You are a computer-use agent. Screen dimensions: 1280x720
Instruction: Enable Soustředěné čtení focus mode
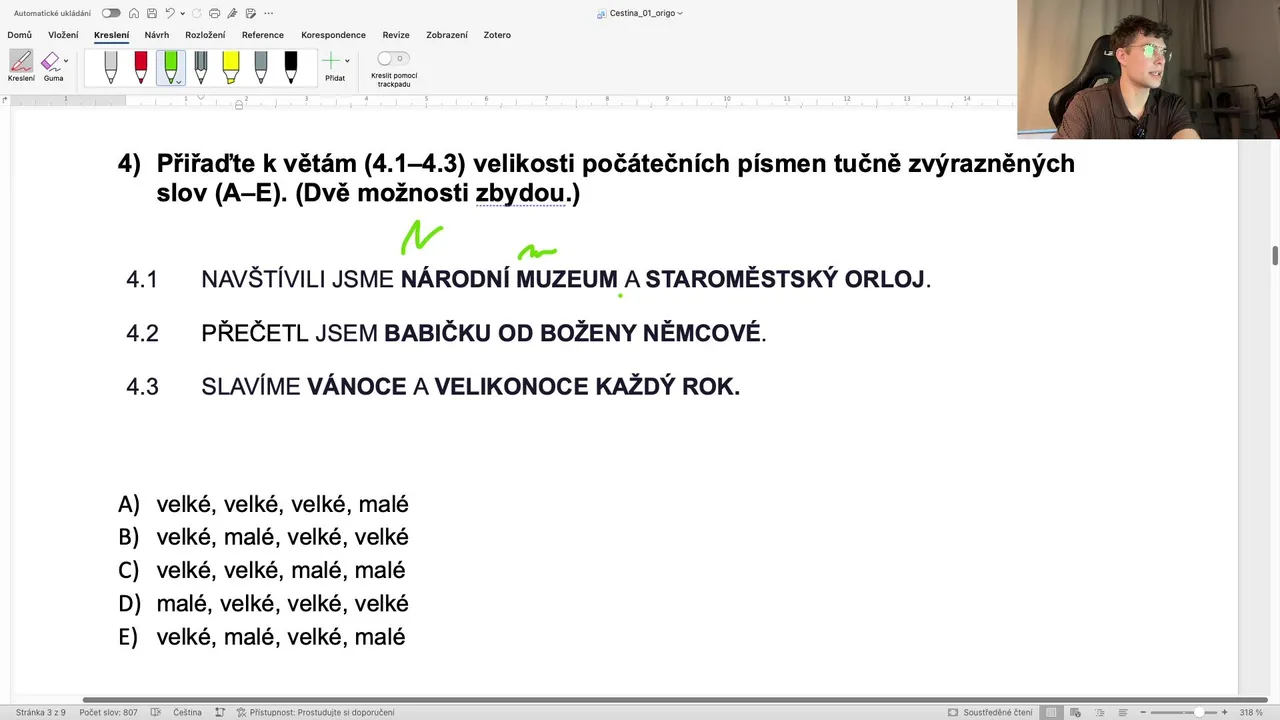click(x=990, y=712)
